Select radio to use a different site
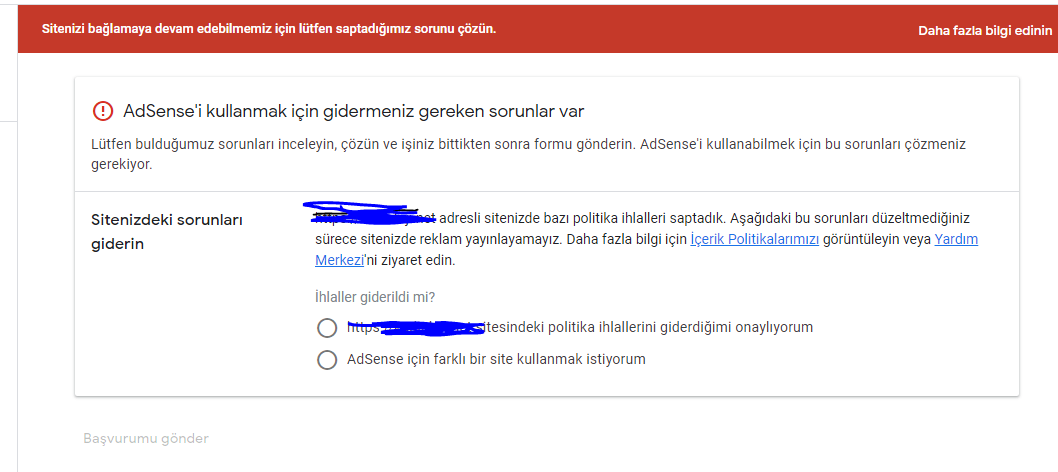Image resolution: width=1058 pixels, height=472 pixels. point(327,360)
